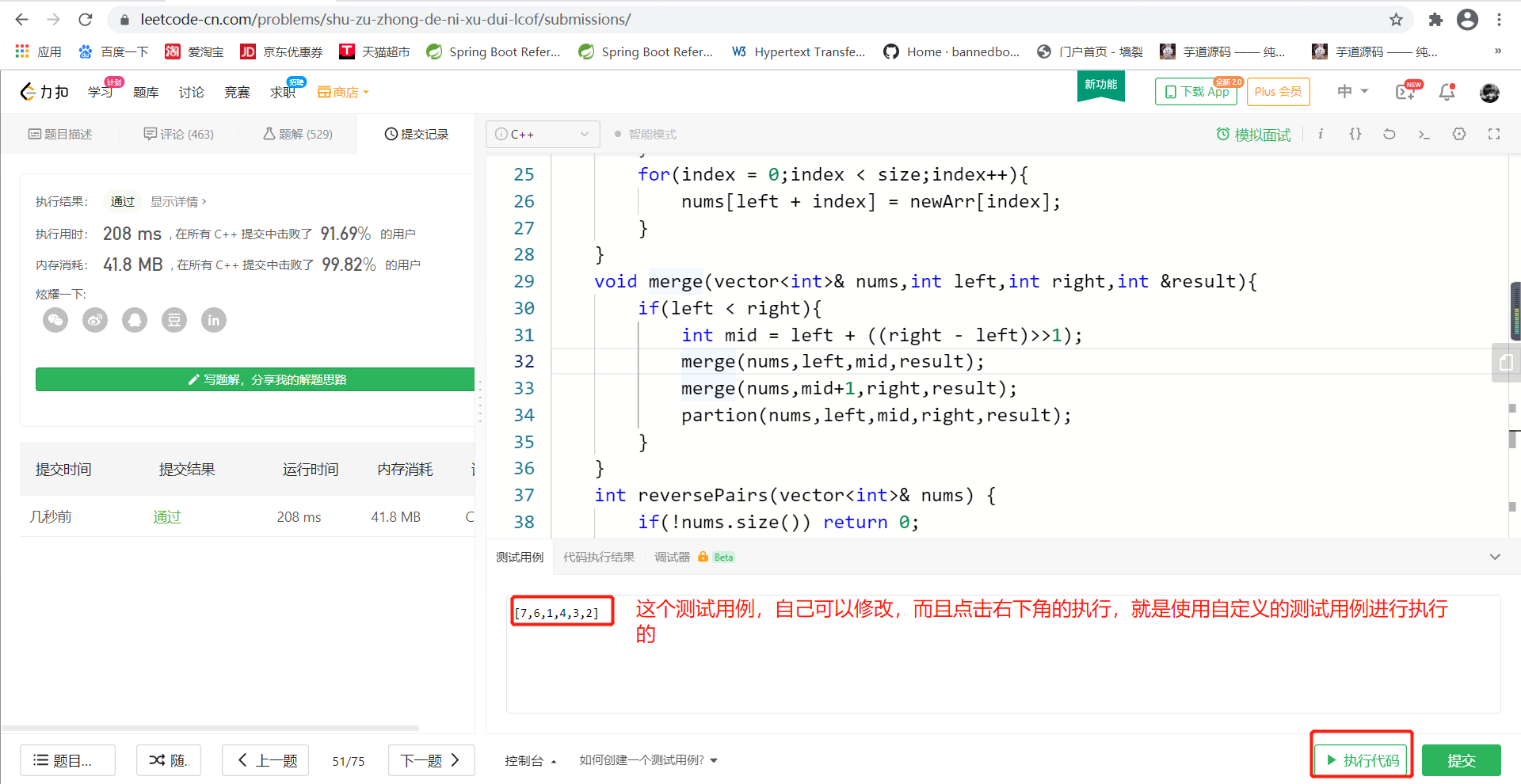The image size is (1521, 784).
Task: Click the Plus 会员 button
Action: (1278, 92)
